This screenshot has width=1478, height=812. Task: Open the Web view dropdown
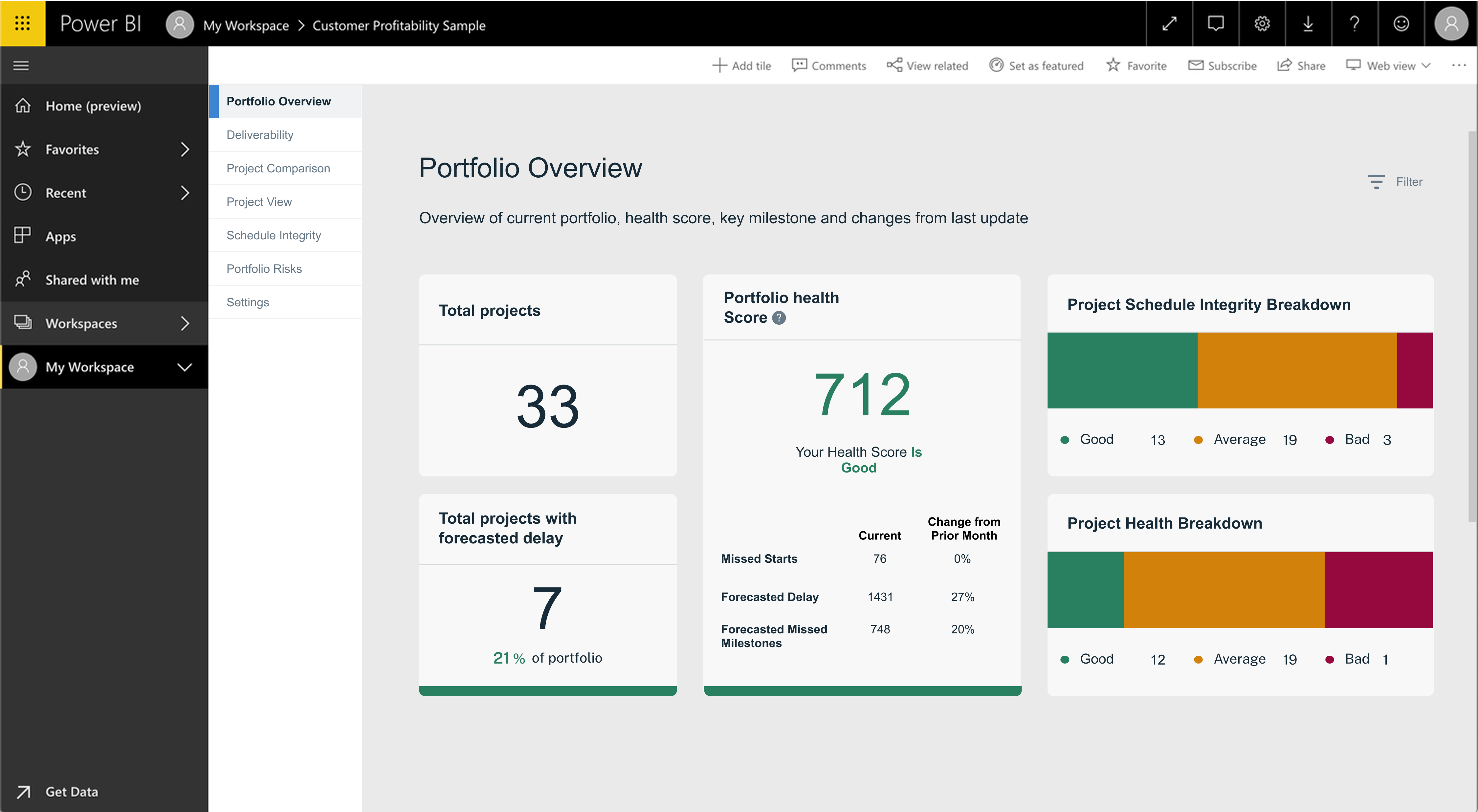pyautogui.click(x=1388, y=65)
